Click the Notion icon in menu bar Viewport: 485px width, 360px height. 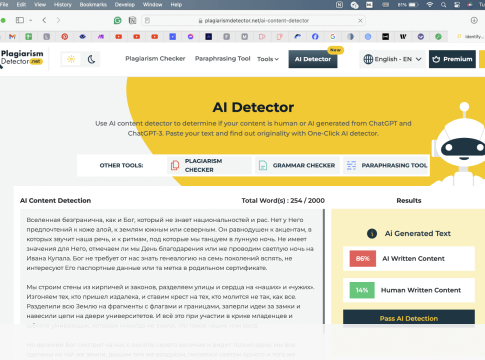click(x=339, y=5)
